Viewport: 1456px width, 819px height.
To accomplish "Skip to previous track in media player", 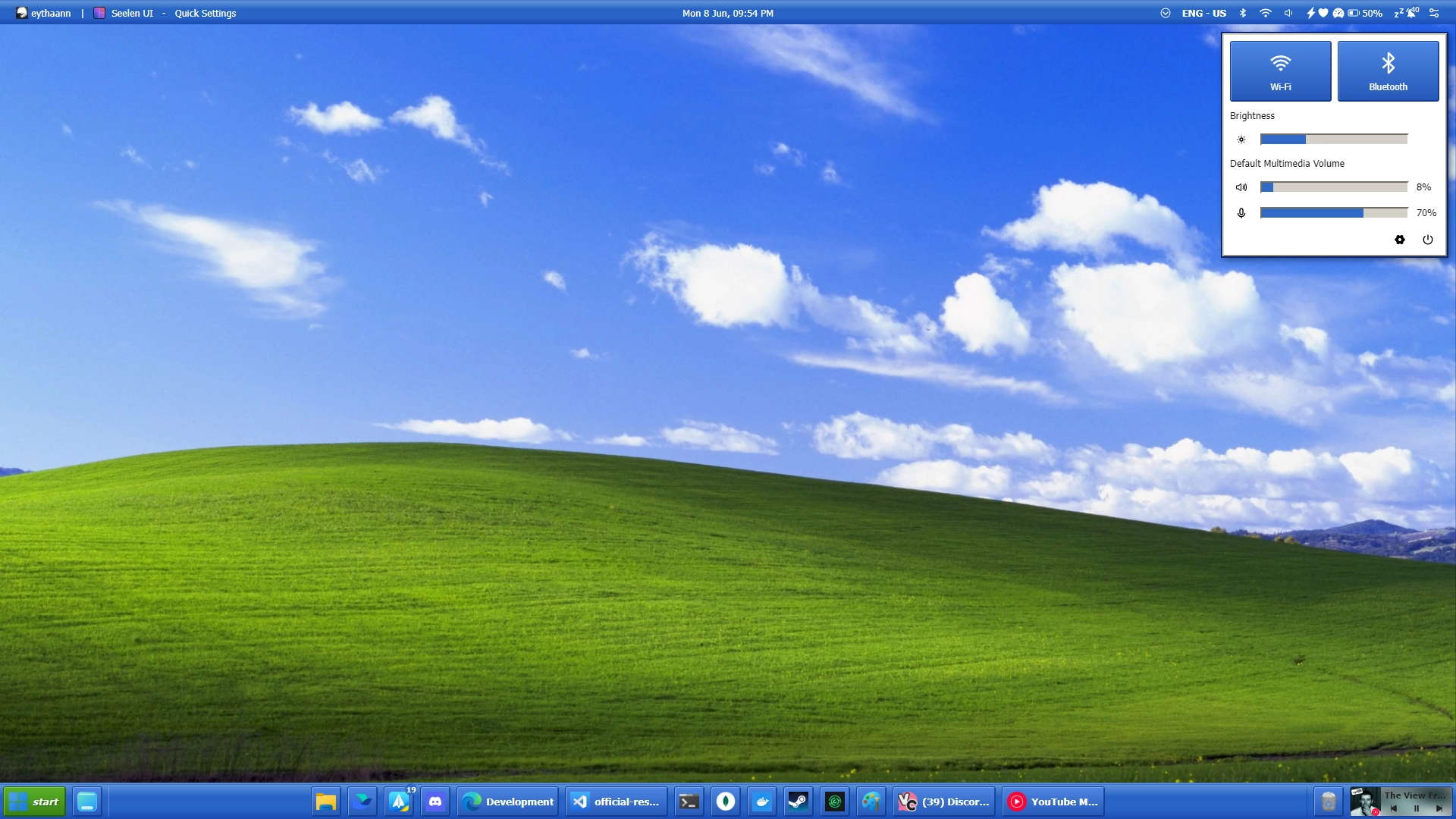I will (x=1394, y=808).
